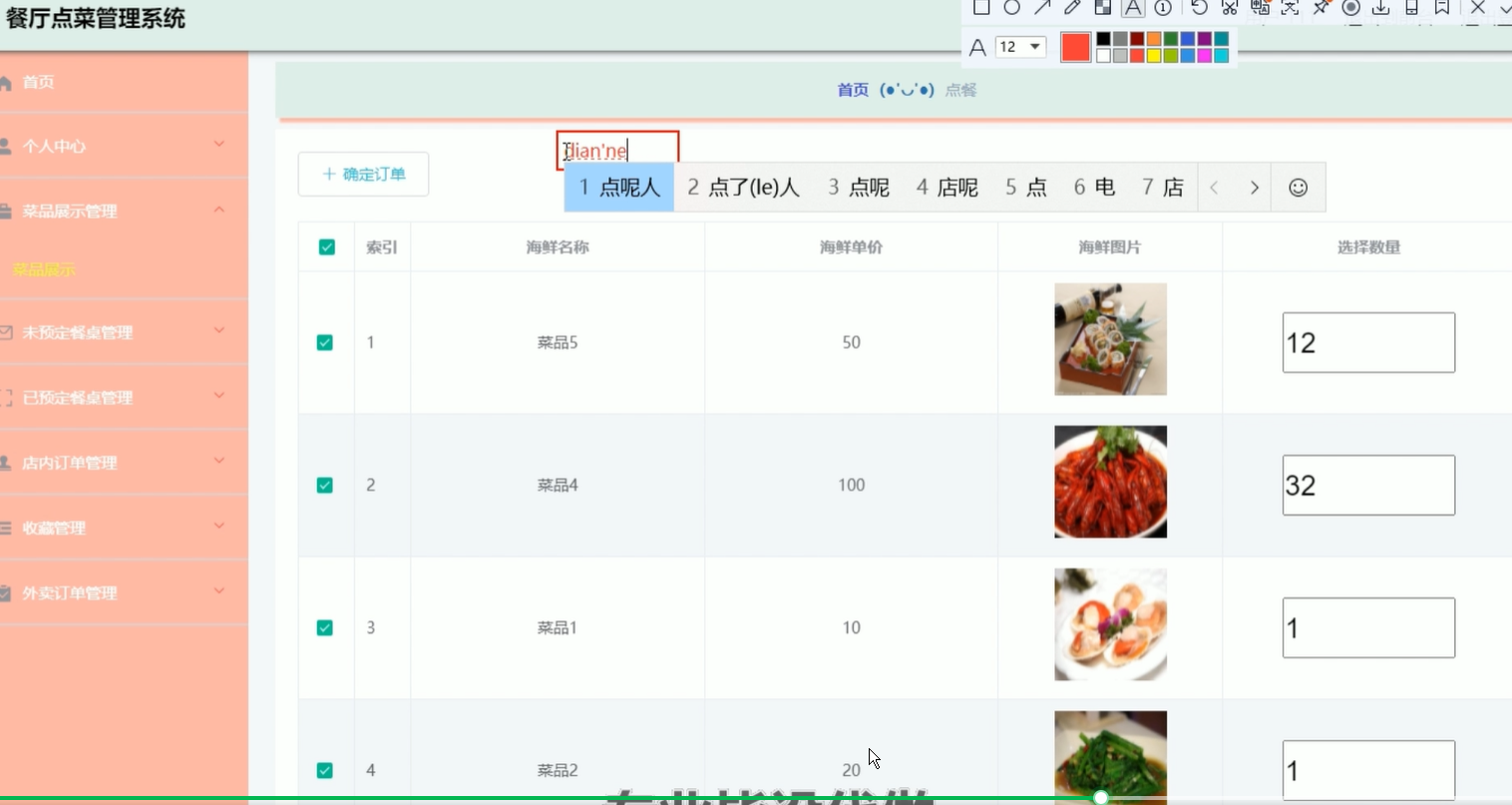Viewport: 1512px width, 805px height.
Task: Select the pencil drawing tool
Action: [x=1072, y=7]
